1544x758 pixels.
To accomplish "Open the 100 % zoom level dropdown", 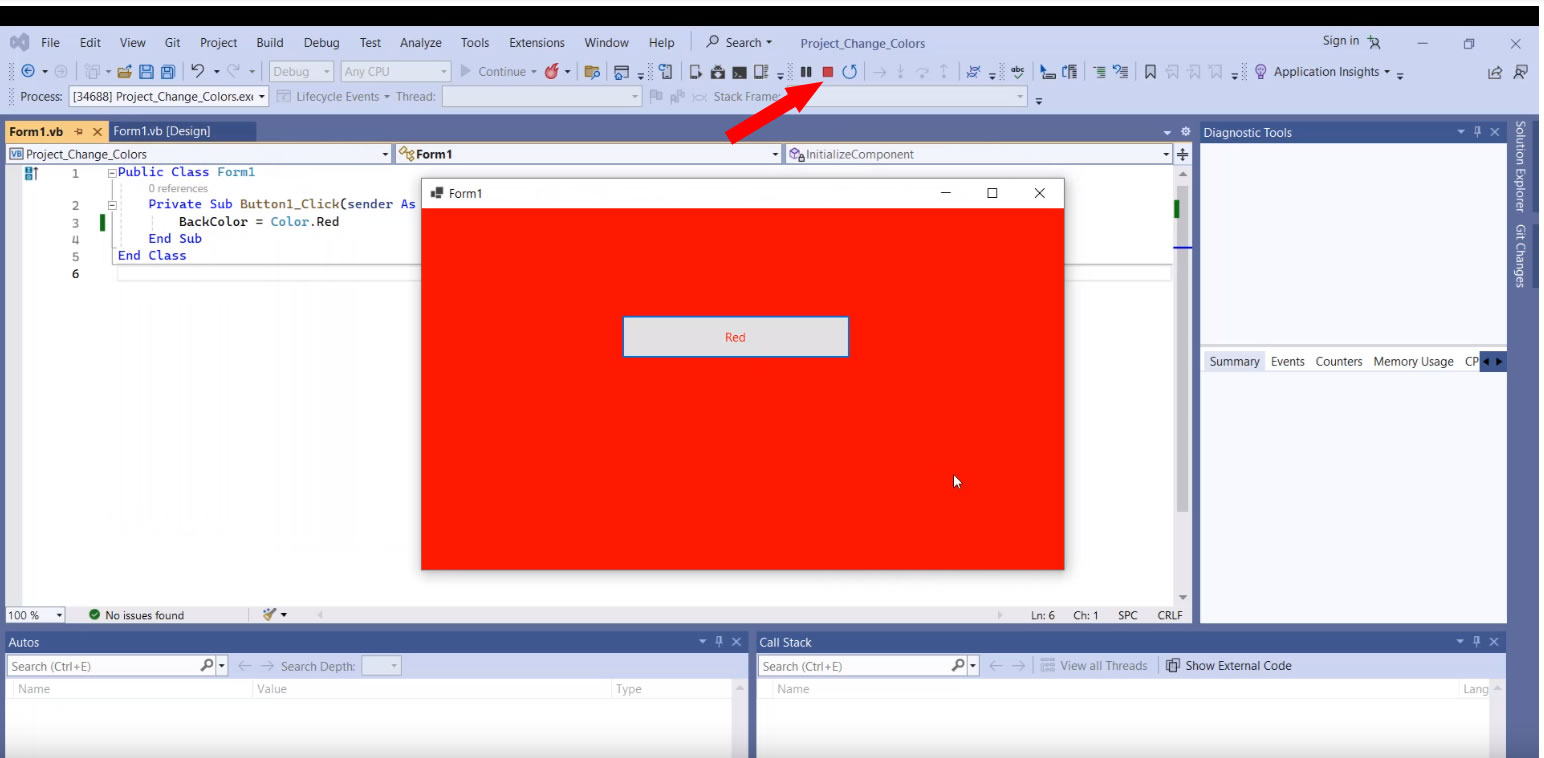I will tap(60, 615).
